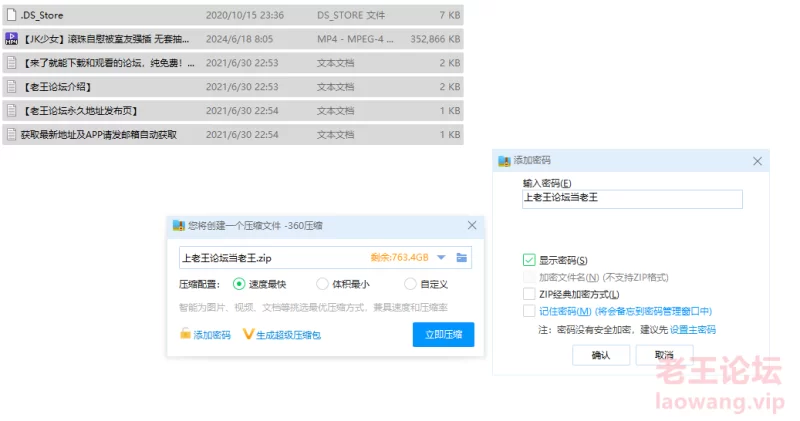Viewport: 800px width, 421px height.
Task: Click the .DS_Store file icon
Action: (x=11, y=15)
